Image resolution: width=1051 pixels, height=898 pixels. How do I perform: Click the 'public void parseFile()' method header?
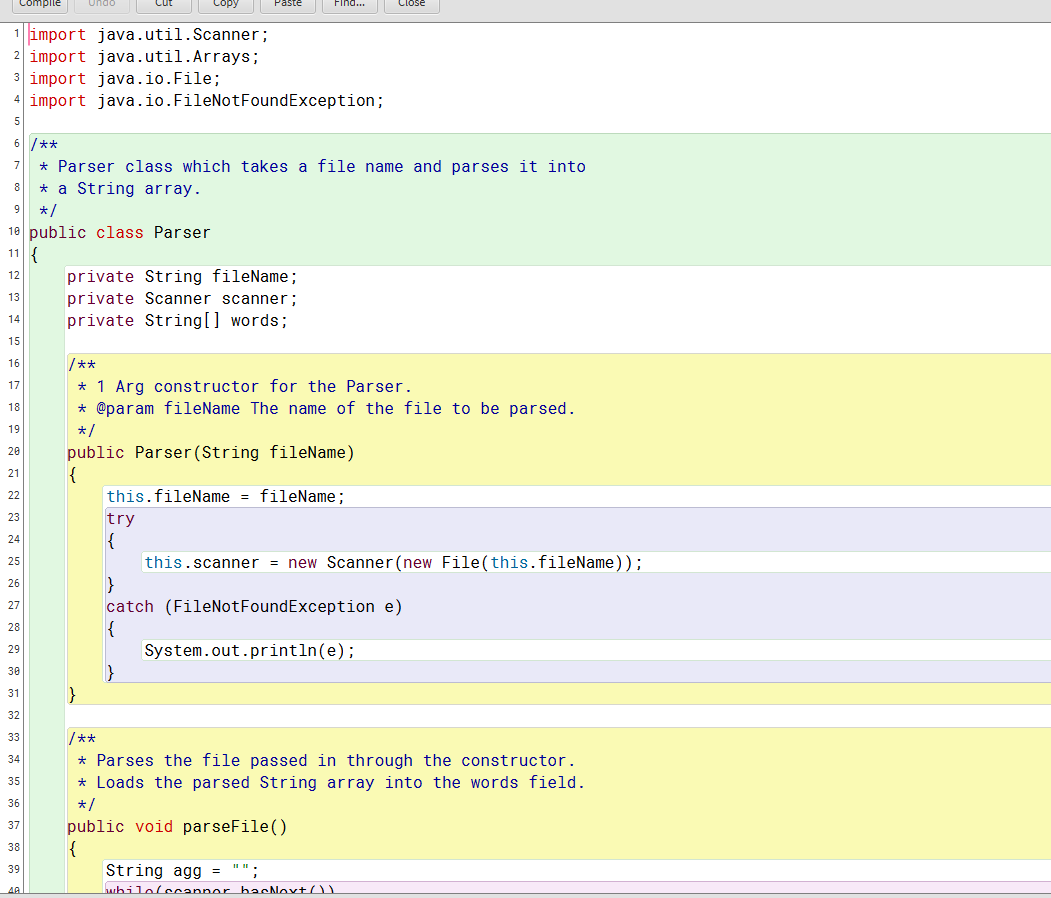pyautogui.click(x=177, y=827)
